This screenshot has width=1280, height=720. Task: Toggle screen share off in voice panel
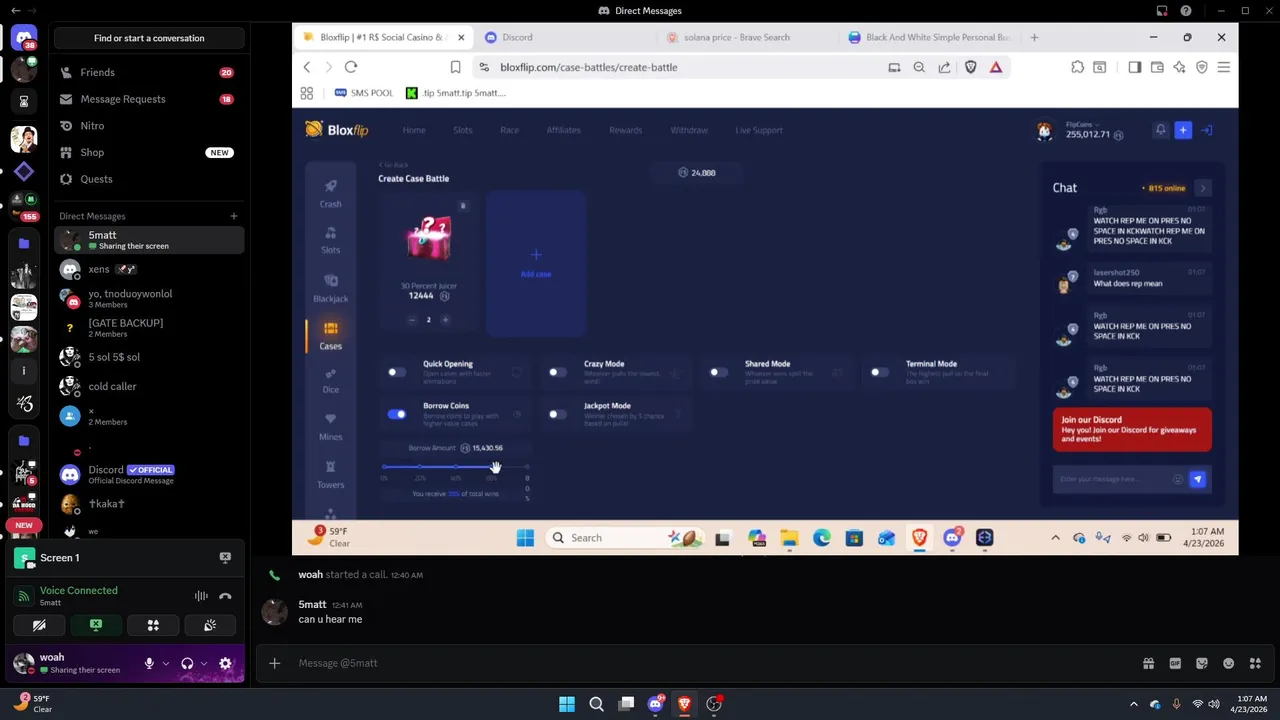coord(96,625)
